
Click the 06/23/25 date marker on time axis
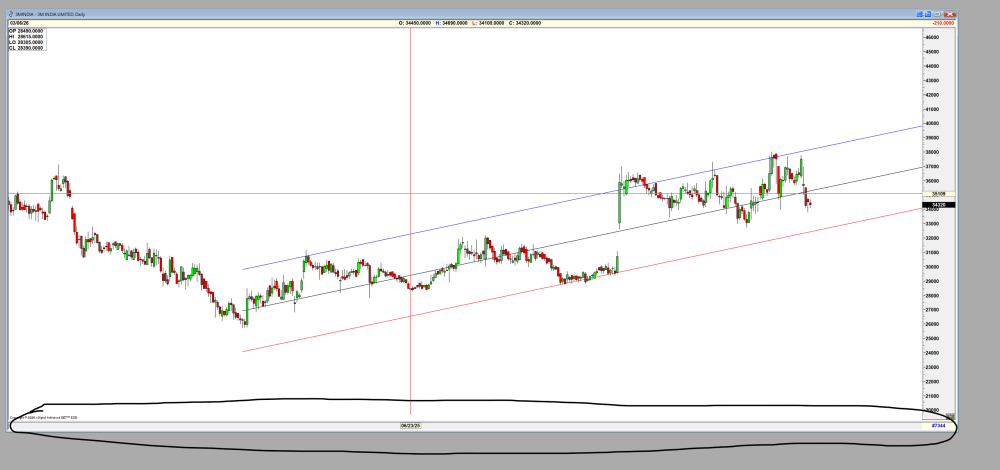pyautogui.click(x=410, y=426)
